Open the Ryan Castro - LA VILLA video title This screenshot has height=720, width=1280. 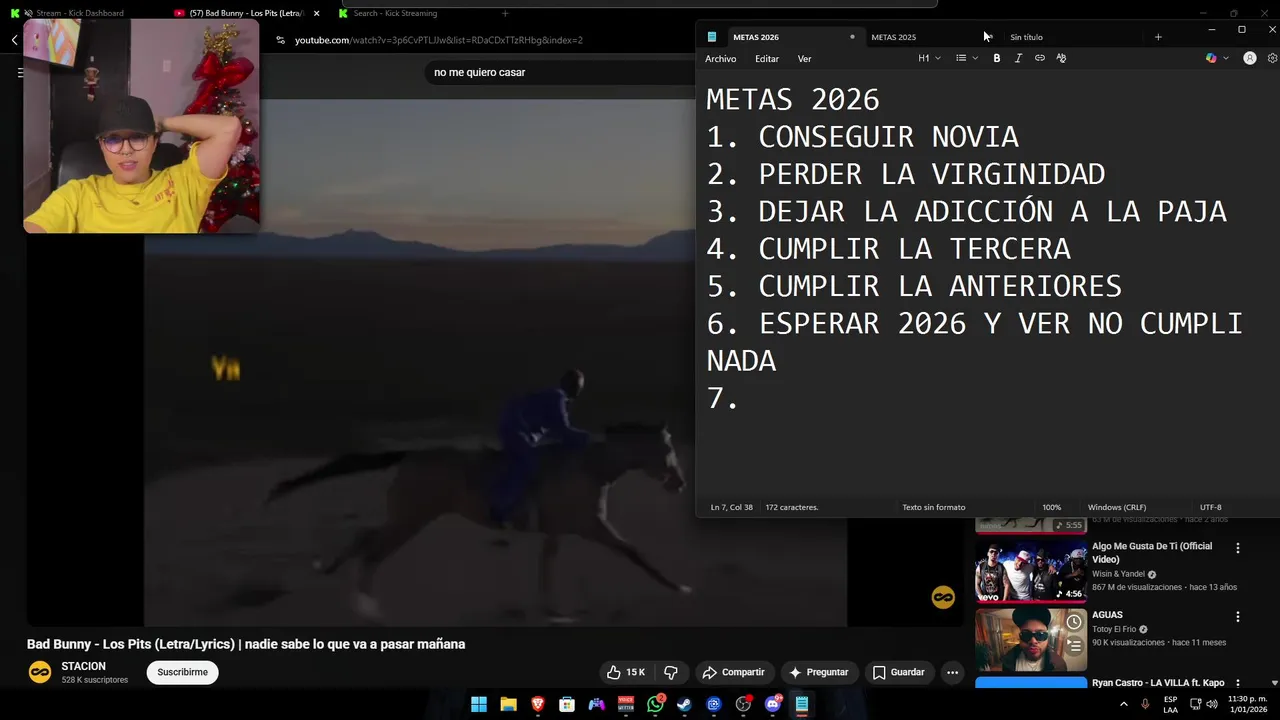[x=1158, y=683]
